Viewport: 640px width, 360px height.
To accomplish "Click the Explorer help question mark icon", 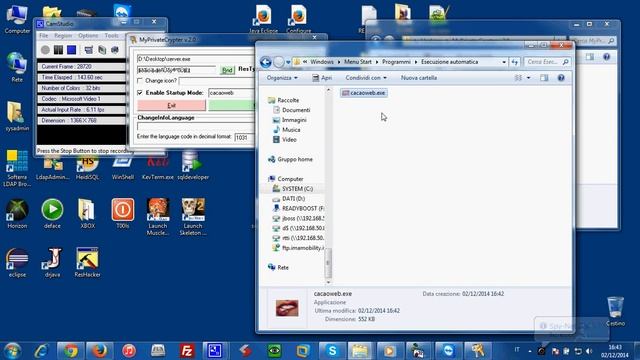I will pyautogui.click(x=561, y=78).
